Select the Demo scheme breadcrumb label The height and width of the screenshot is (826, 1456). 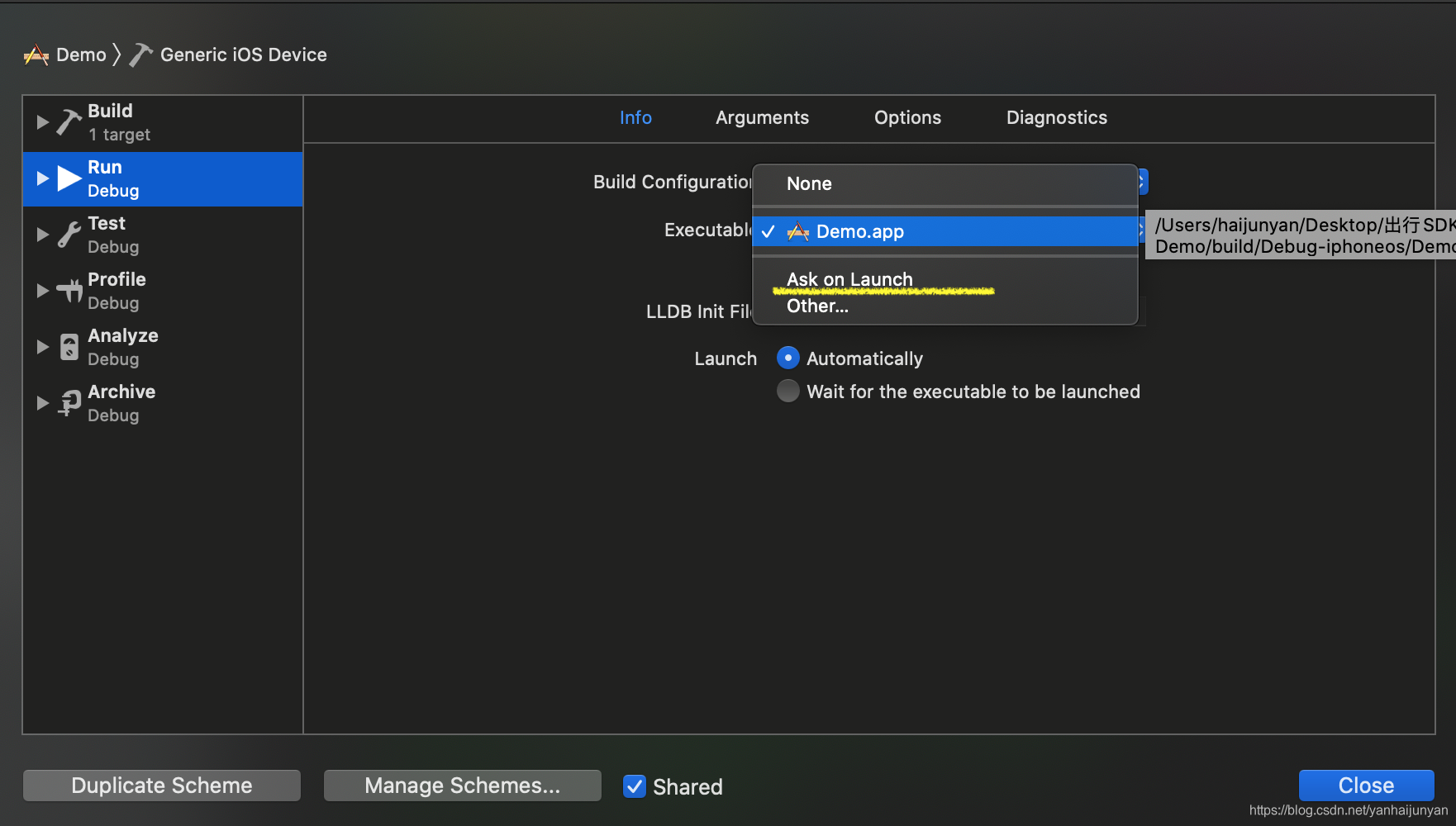coord(81,55)
